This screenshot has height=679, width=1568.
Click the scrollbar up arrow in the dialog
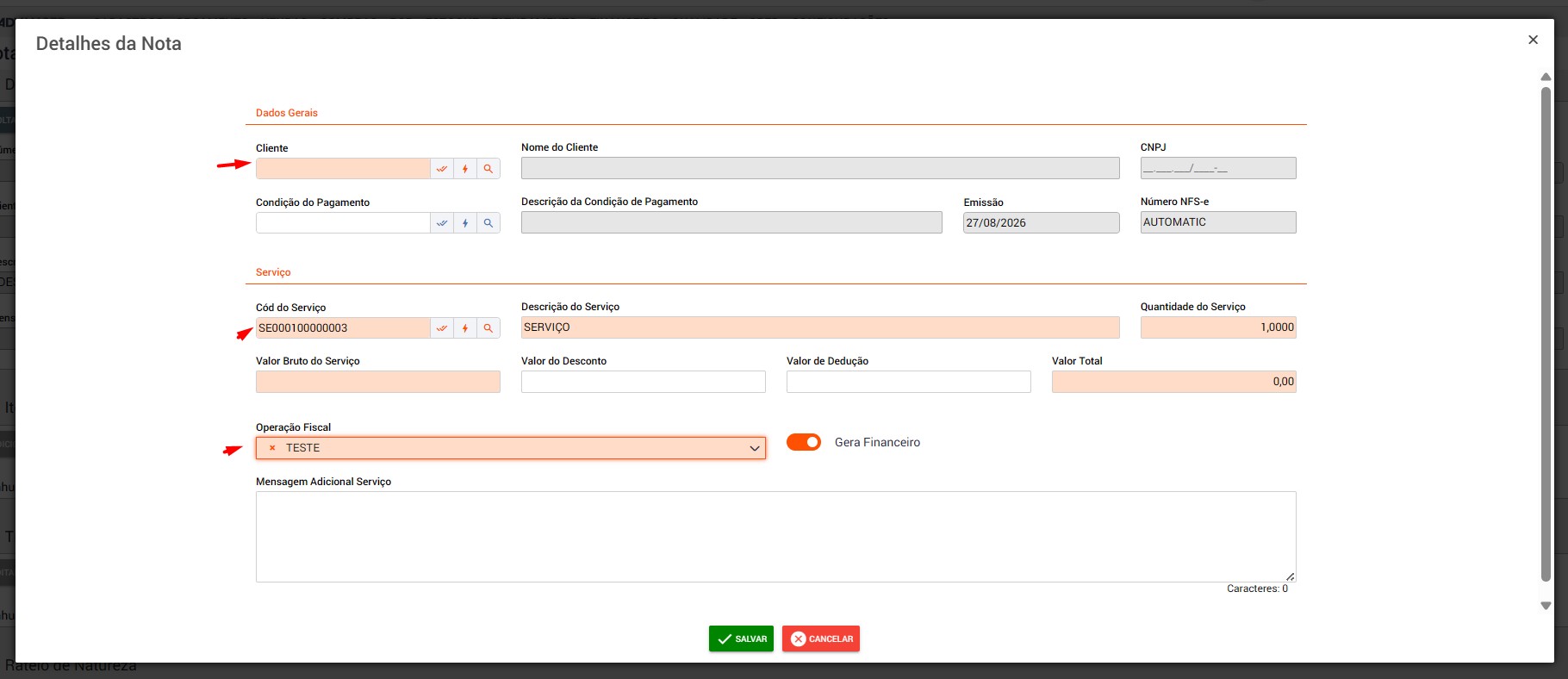pos(1546,78)
